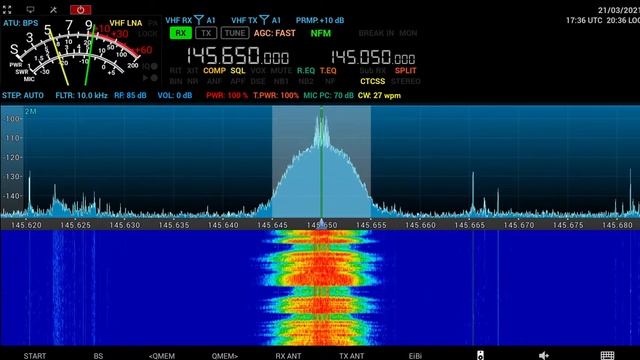Screen dimensions: 640x360
Task: Adjust CW: 27 wpm speed
Action: tap(379, 96)
